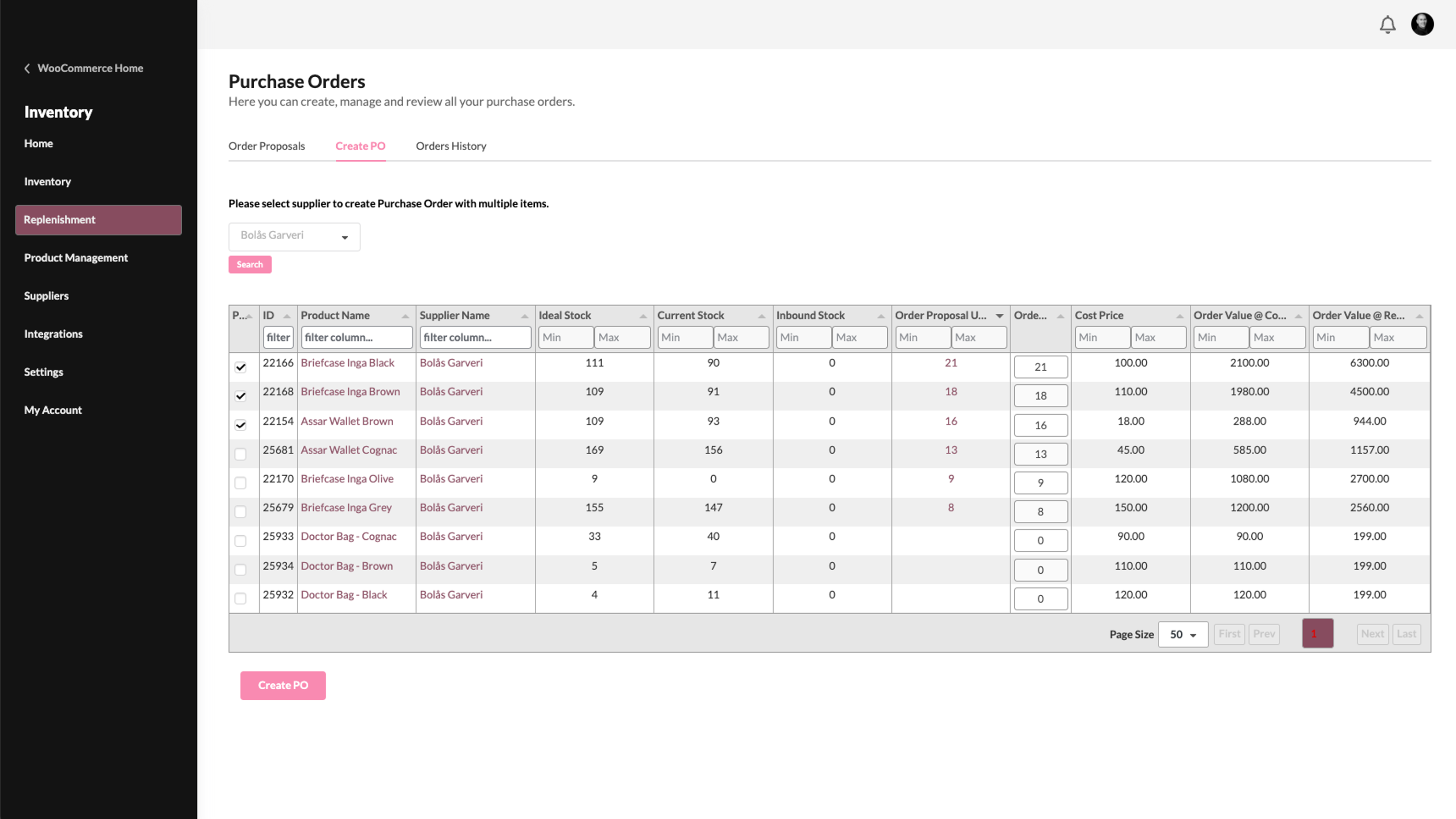Sort by Current Stock column
Image resolution: width=1456 pixels, height=819 pixels.
click(762, 316)
